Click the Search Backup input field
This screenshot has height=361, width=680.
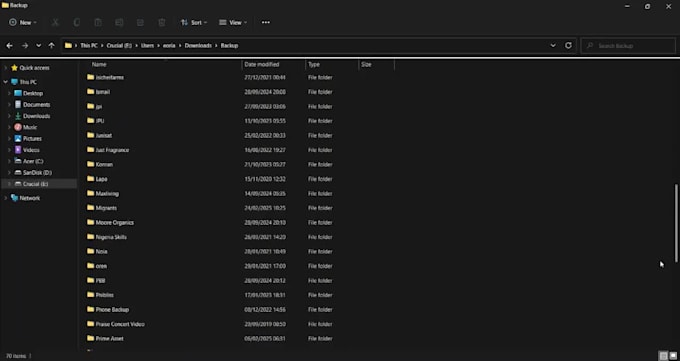pos(628,46)
